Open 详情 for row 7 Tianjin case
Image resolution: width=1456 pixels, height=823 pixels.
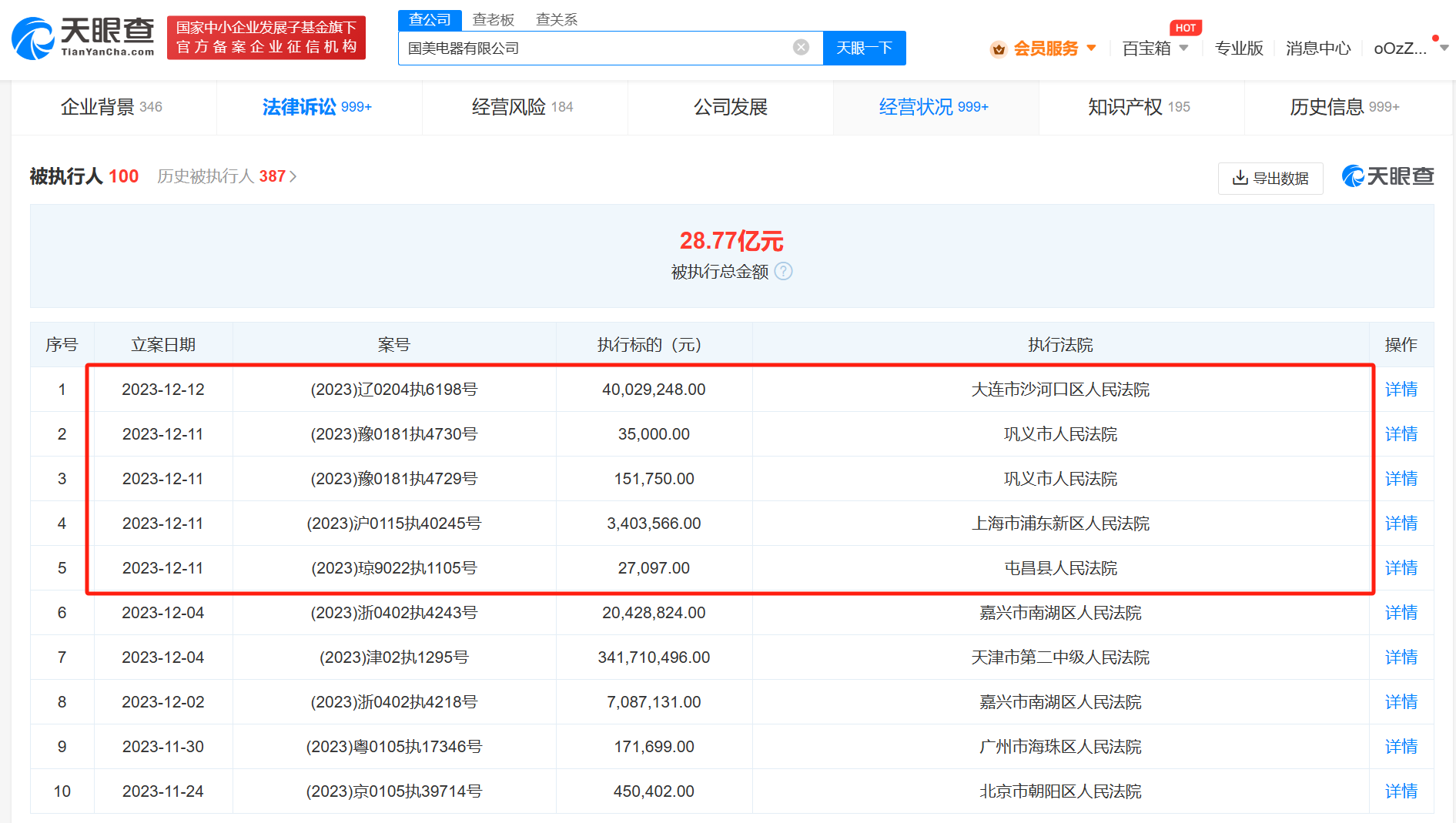1401,657
